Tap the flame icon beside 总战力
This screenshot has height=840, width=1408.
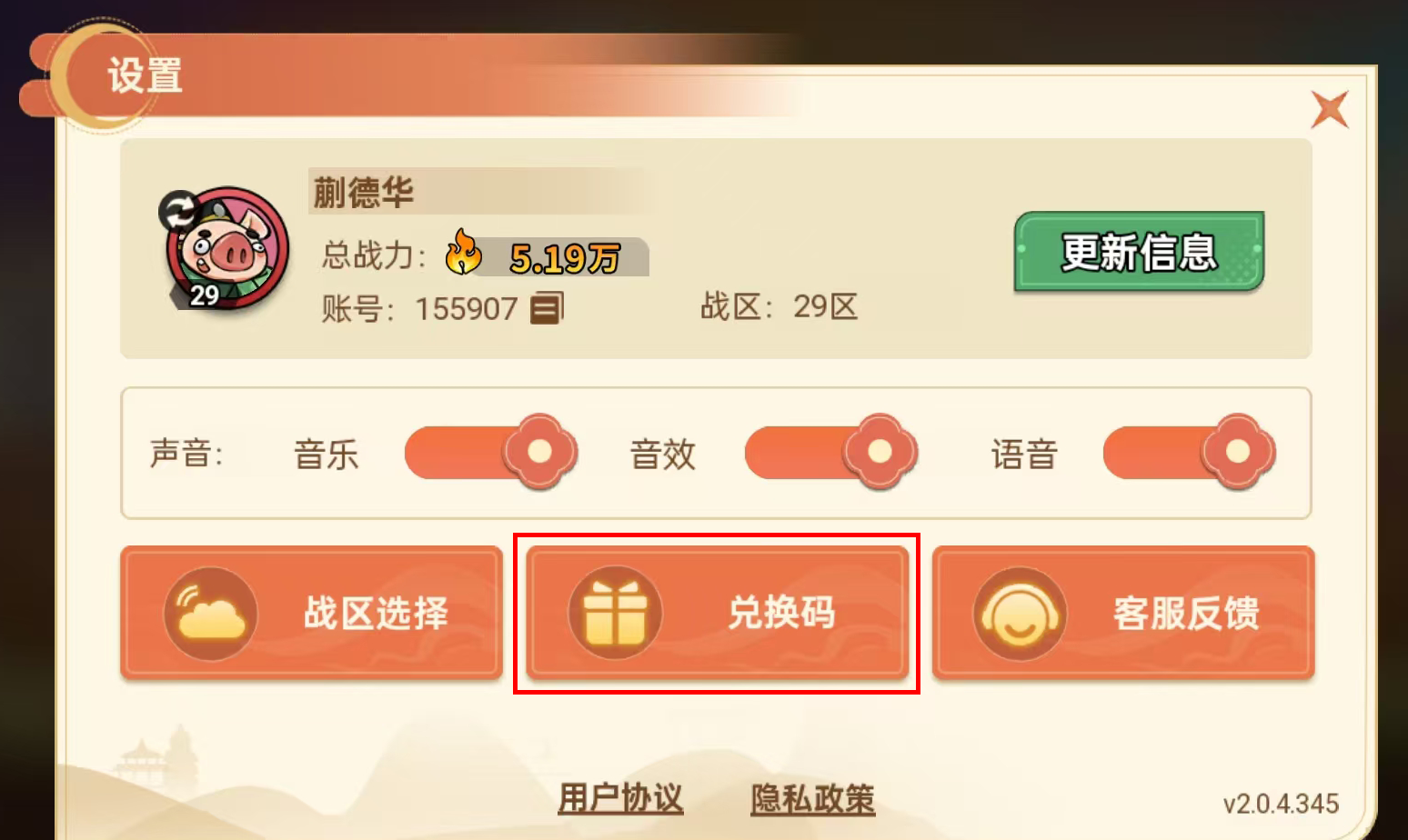click(463, 252)
